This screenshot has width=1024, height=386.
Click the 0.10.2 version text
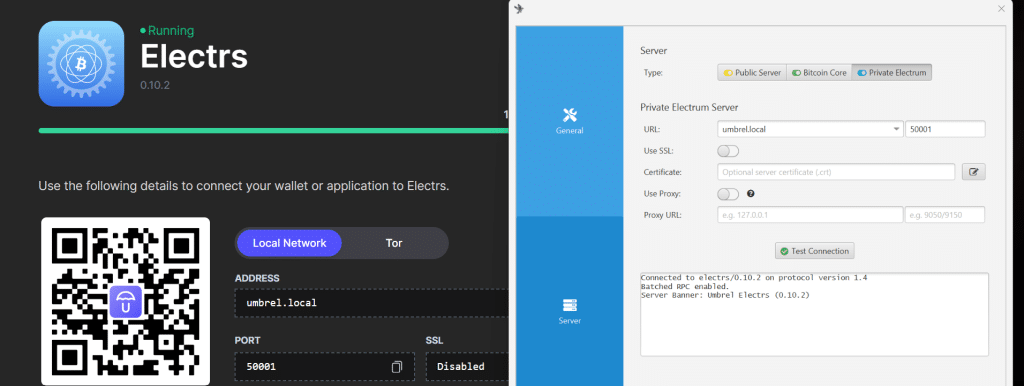pos(155,85)
